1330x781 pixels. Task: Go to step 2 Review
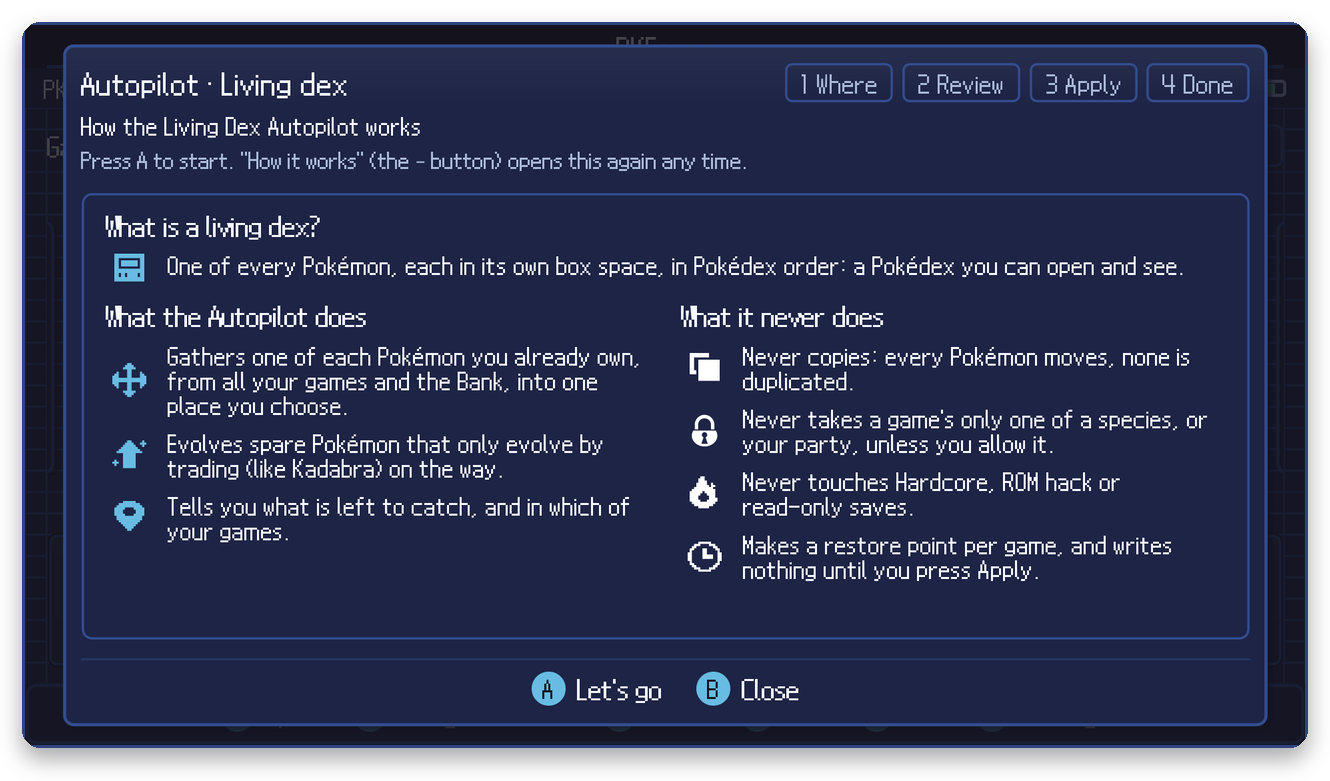(961, 84)
